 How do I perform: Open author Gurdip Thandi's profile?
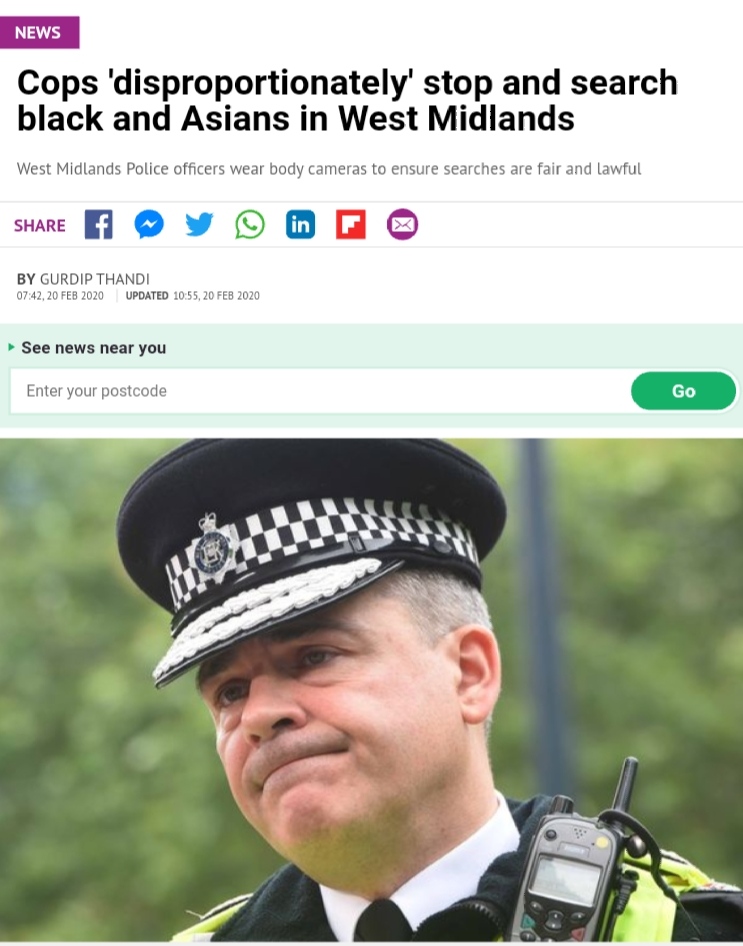[x=94, y=279]
